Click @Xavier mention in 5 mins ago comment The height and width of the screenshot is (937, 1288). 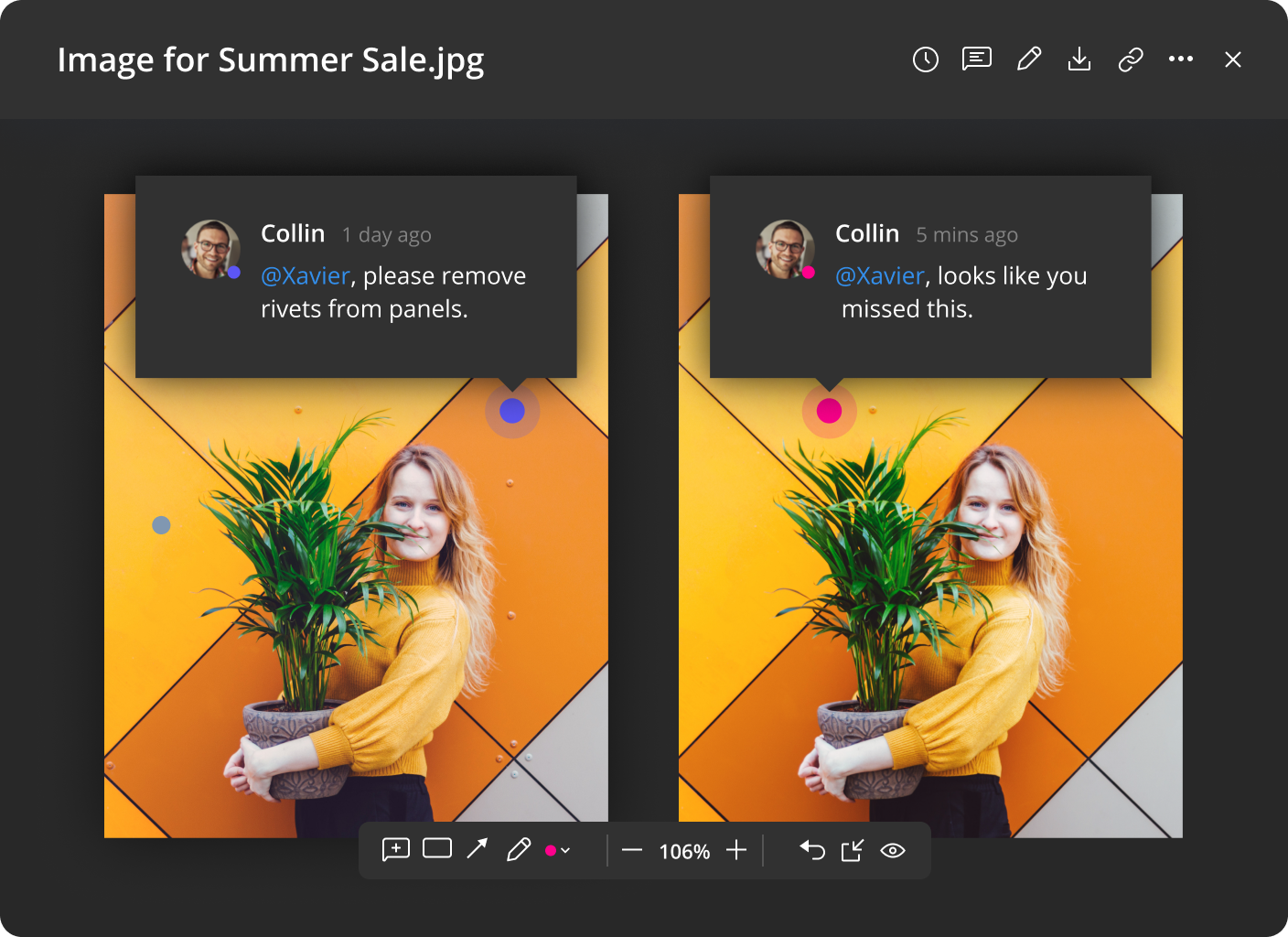point(879,275)
